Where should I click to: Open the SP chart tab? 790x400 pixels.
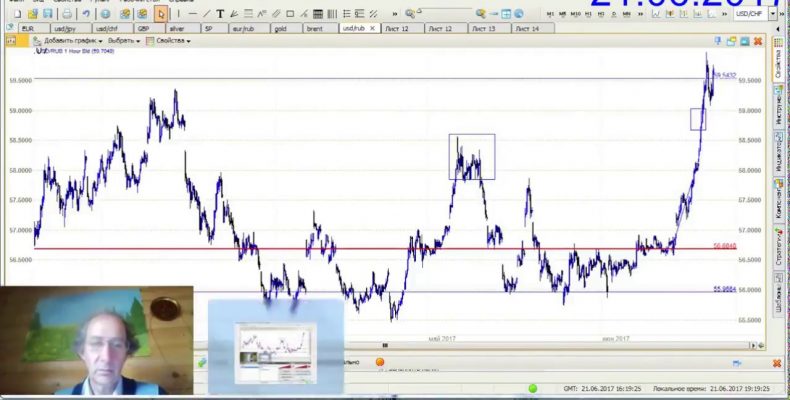(x=214, y=29)
